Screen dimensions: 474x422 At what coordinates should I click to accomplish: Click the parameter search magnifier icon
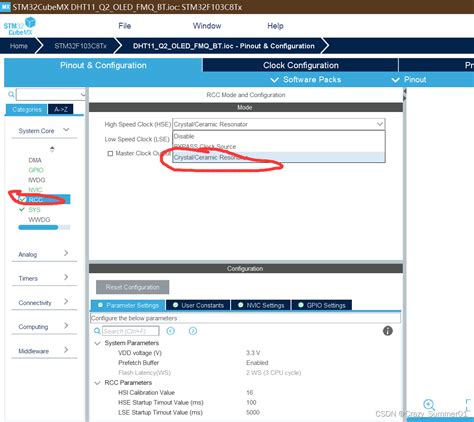97,331
